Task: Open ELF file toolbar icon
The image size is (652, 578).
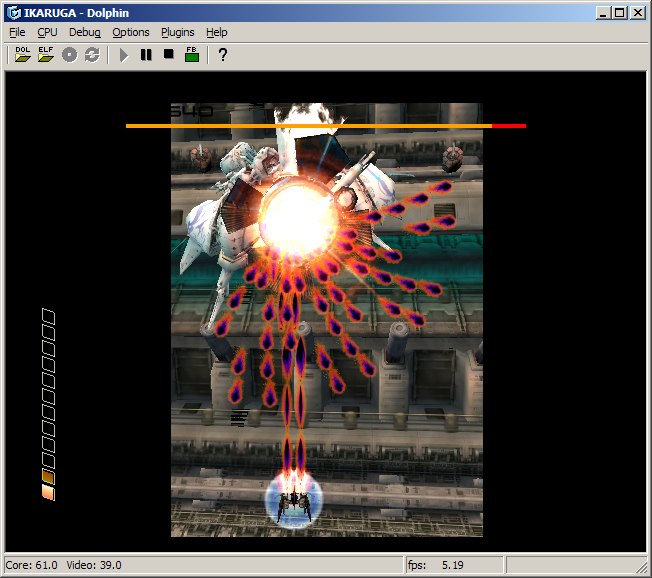Action: (46, 54)
